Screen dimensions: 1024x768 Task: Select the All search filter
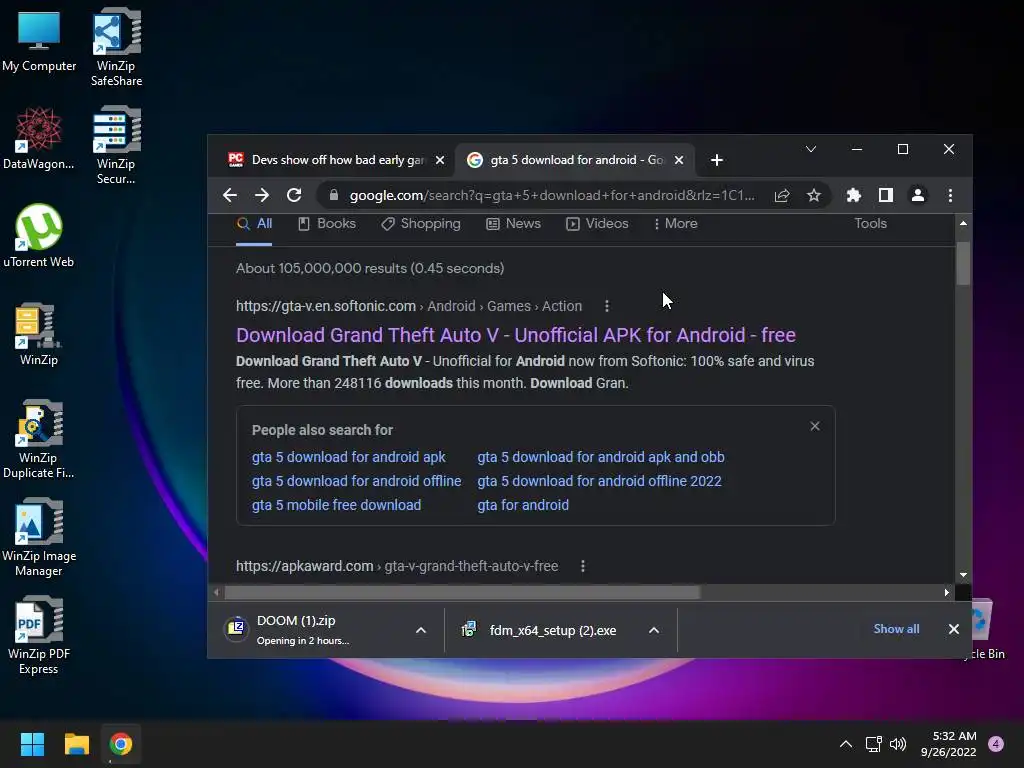tap(254, 224)
